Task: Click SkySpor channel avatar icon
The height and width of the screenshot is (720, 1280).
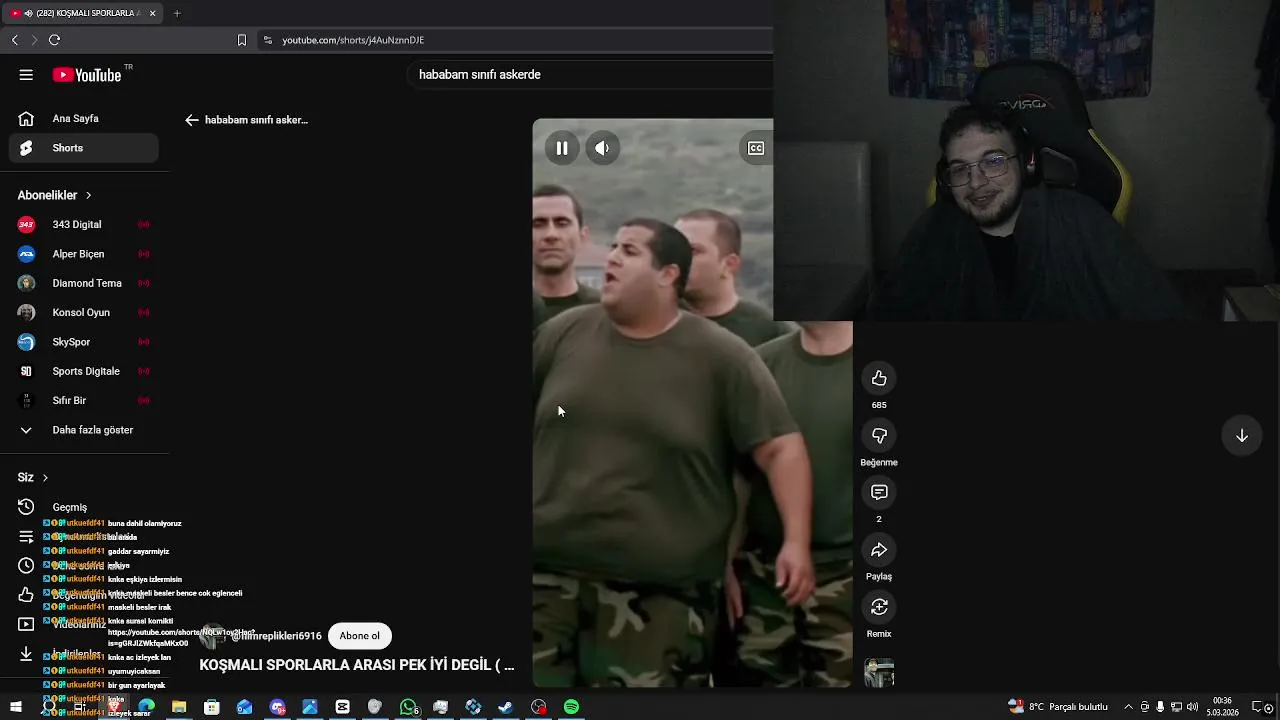Action: click(27, 342)
